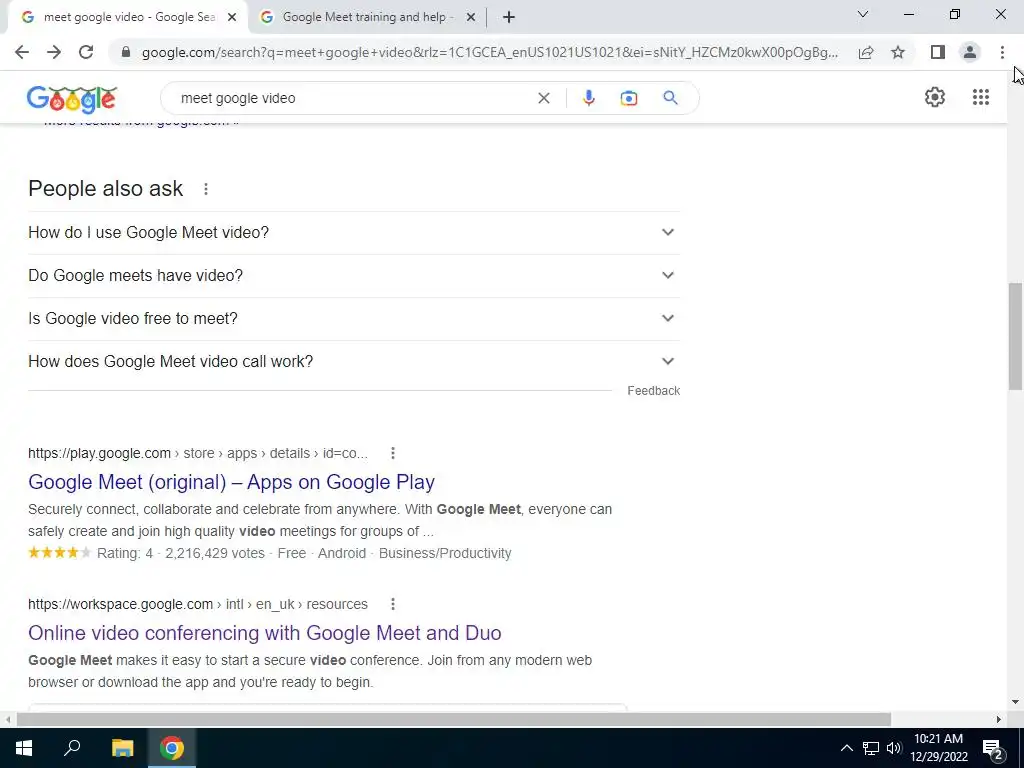Open Windows taskbar search
The image size is (1024, 768).
[72, 748]
